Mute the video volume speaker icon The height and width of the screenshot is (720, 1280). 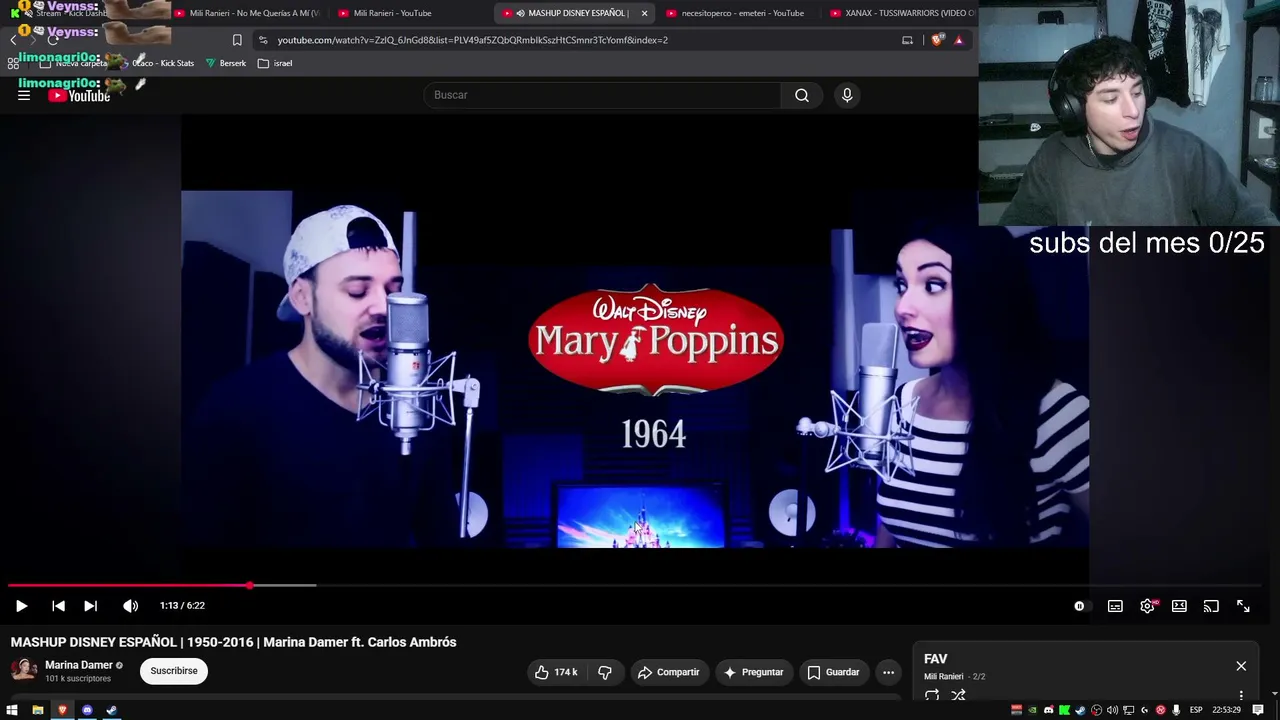click(x=130, y=606)
